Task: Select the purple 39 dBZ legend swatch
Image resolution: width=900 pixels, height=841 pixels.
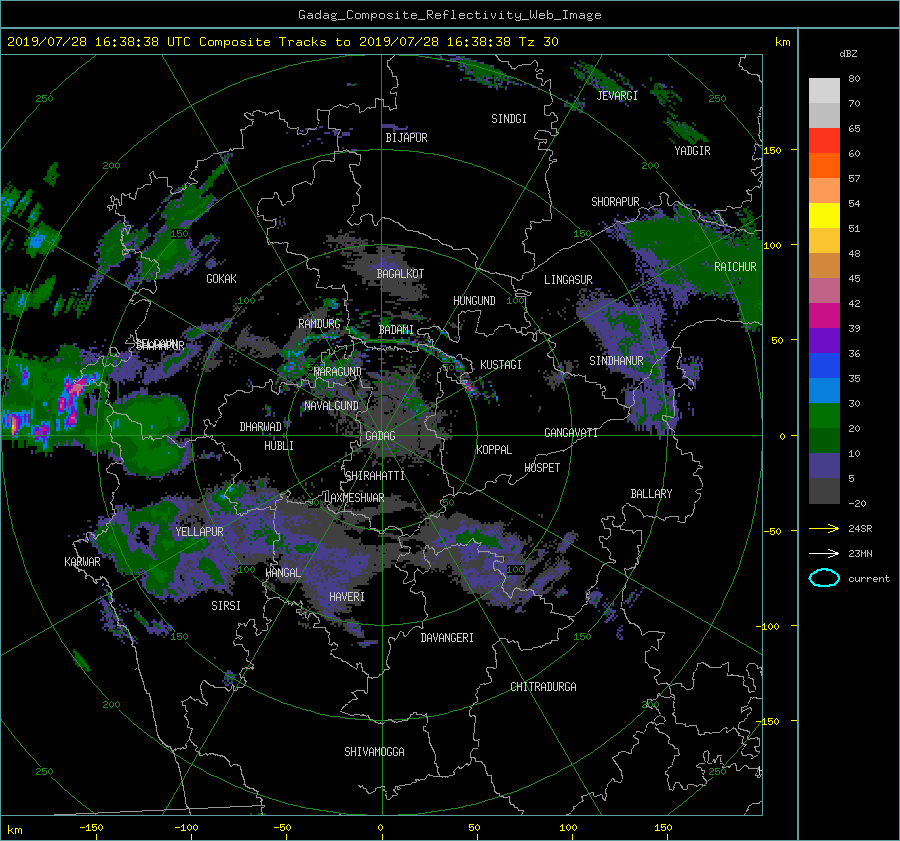Action: tap(824, 340)
